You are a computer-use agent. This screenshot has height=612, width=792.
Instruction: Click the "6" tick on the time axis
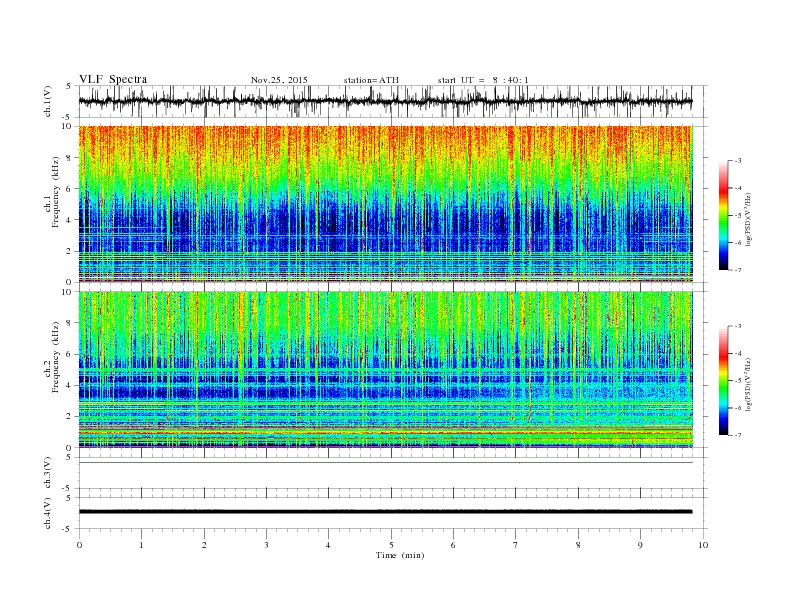pyautogui.click(x=453, y=545)
